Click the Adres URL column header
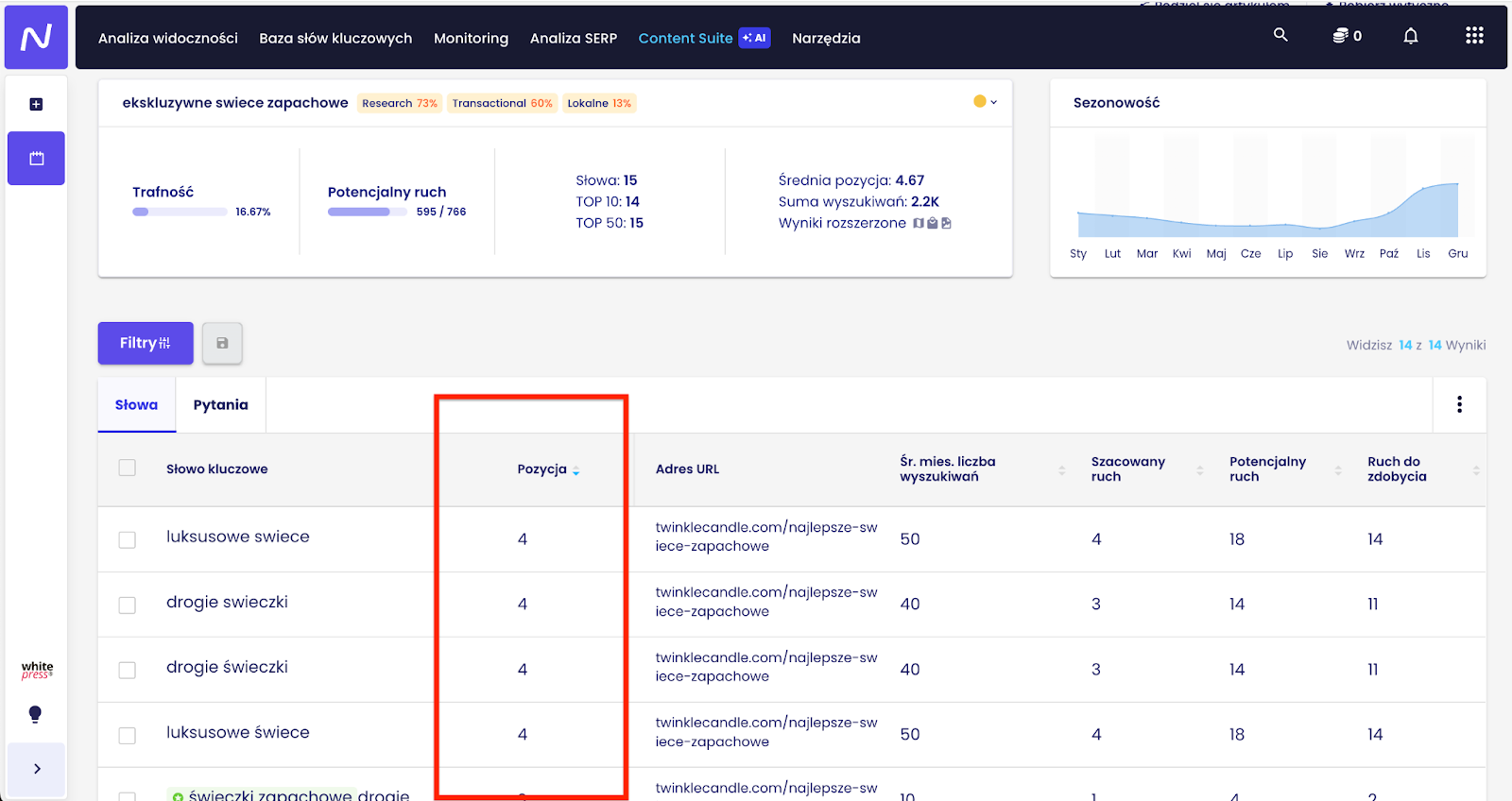The width and height of the screenshot is (1512, 801). click(x=687, y=469)
